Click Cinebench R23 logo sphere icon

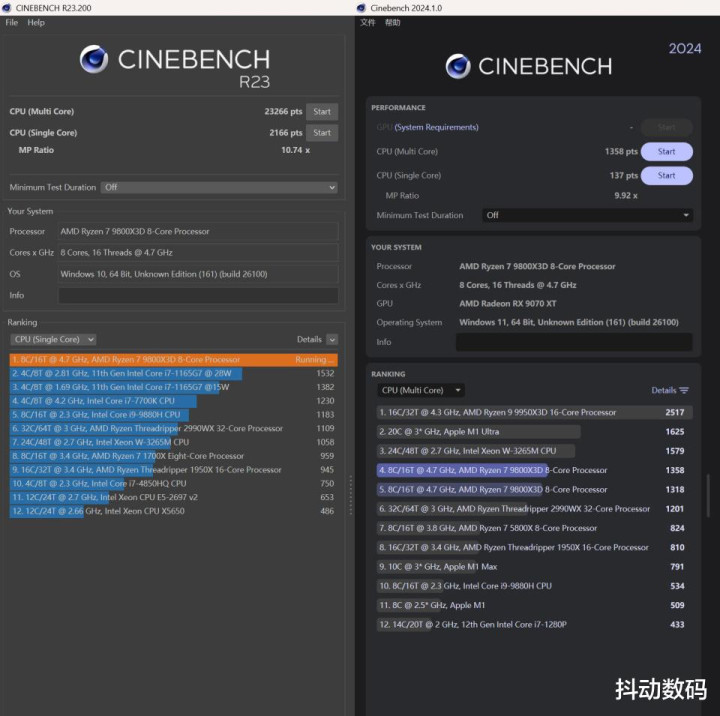tap(94, 59)
